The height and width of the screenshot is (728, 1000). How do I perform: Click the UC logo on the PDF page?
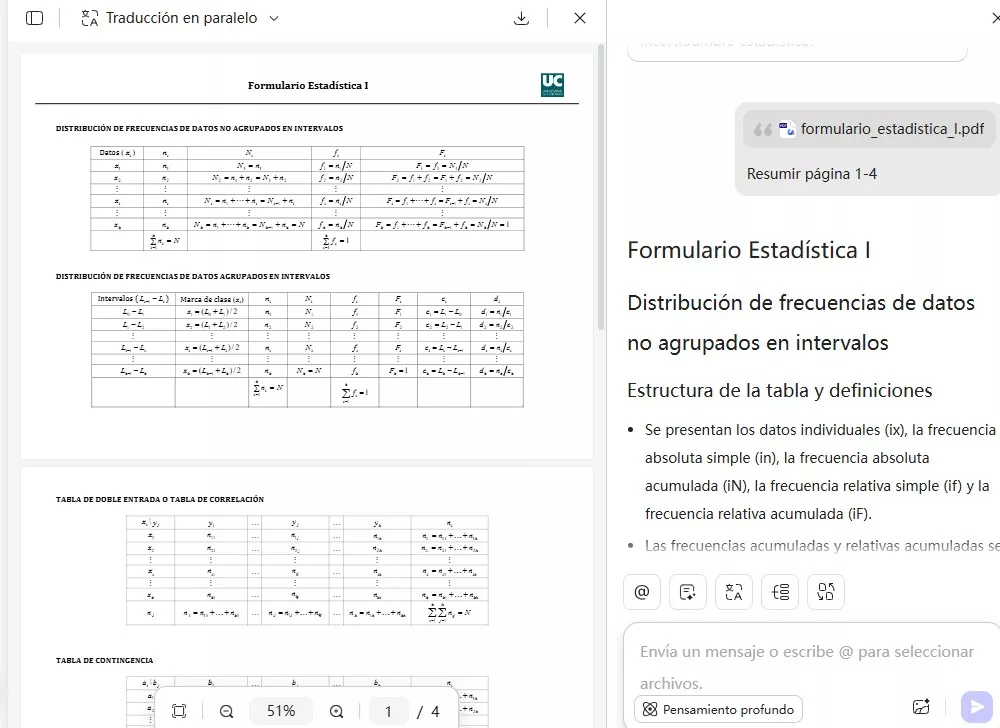click(552, 85)
